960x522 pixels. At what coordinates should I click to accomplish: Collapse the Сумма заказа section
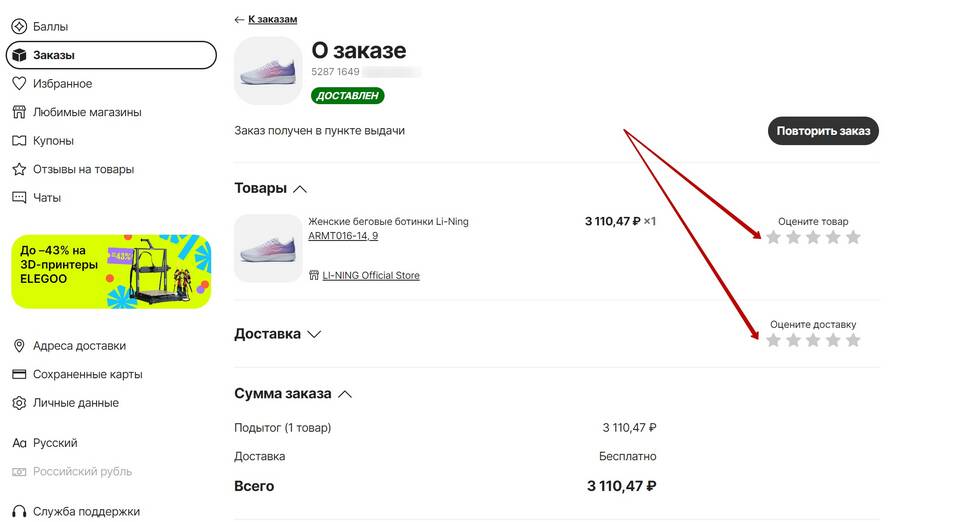click(345, 394)
